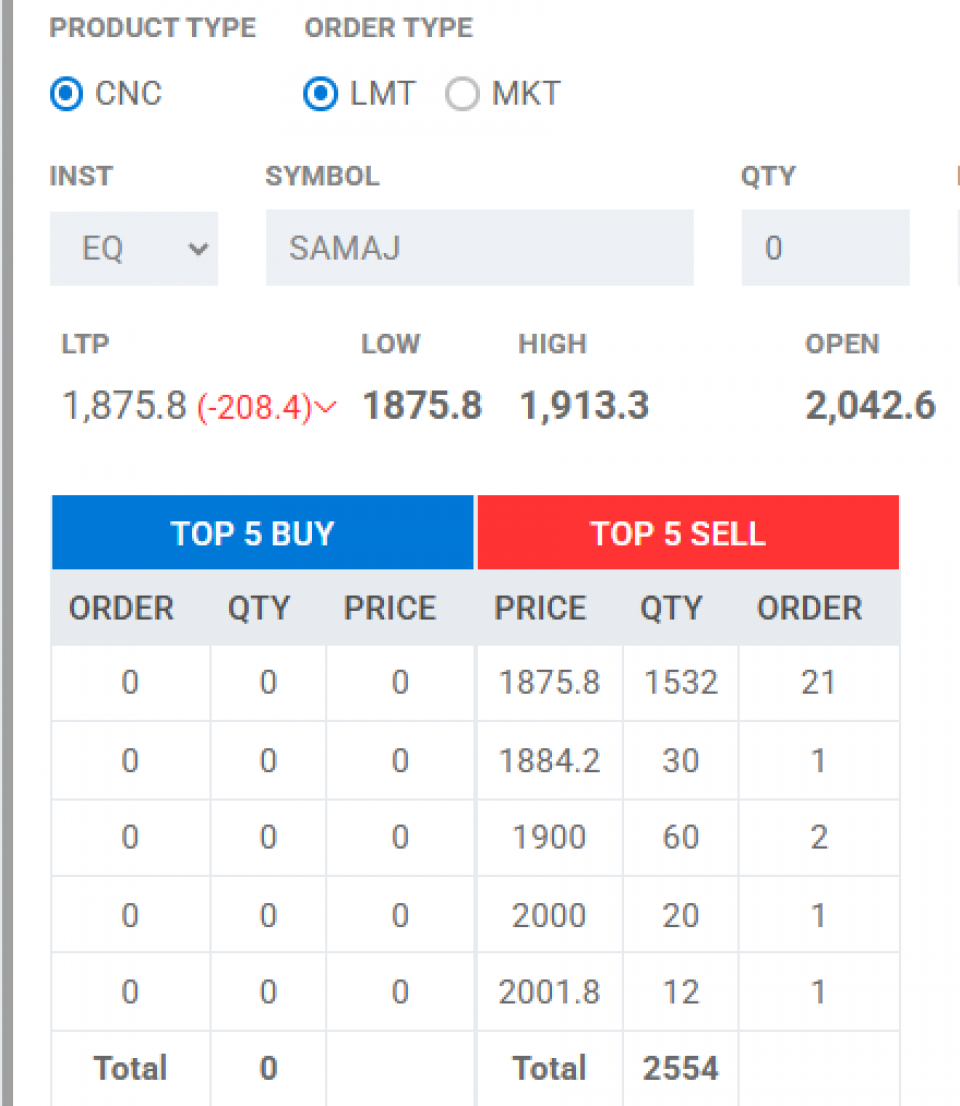The image size is (960, 1106).
Task: Choose the sell price 2000 row
Action: click(549, 915)
